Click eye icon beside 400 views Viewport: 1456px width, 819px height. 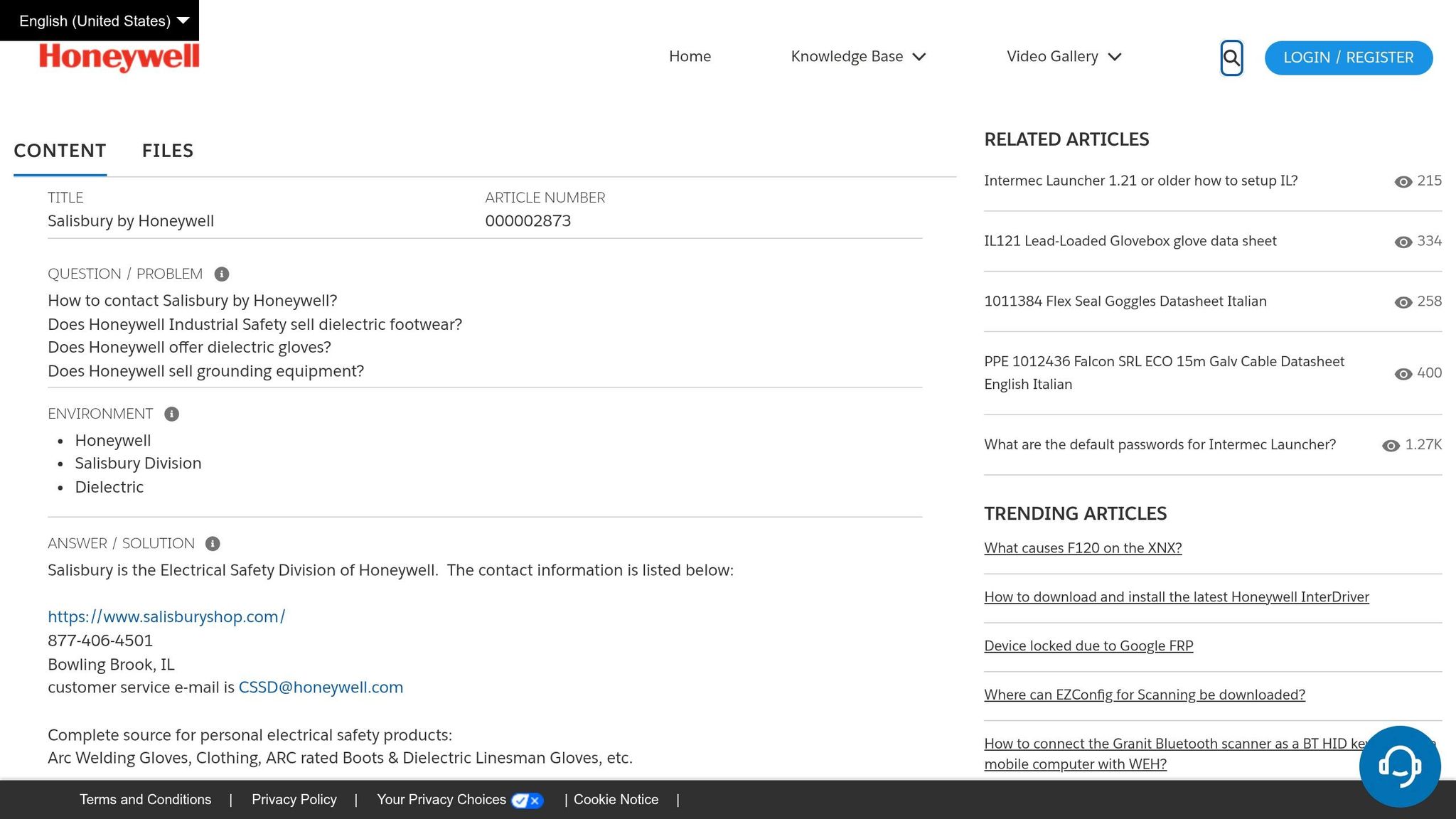pos(1403,374)
